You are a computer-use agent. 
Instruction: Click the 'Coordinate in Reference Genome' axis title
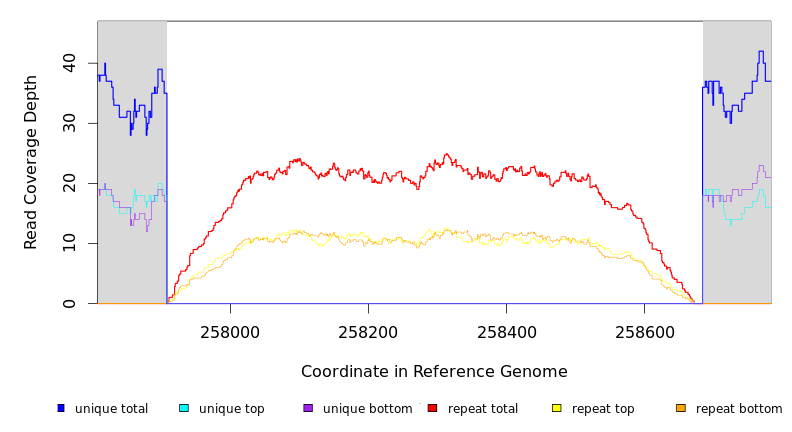pyautogui.click(x=434, y=372)
